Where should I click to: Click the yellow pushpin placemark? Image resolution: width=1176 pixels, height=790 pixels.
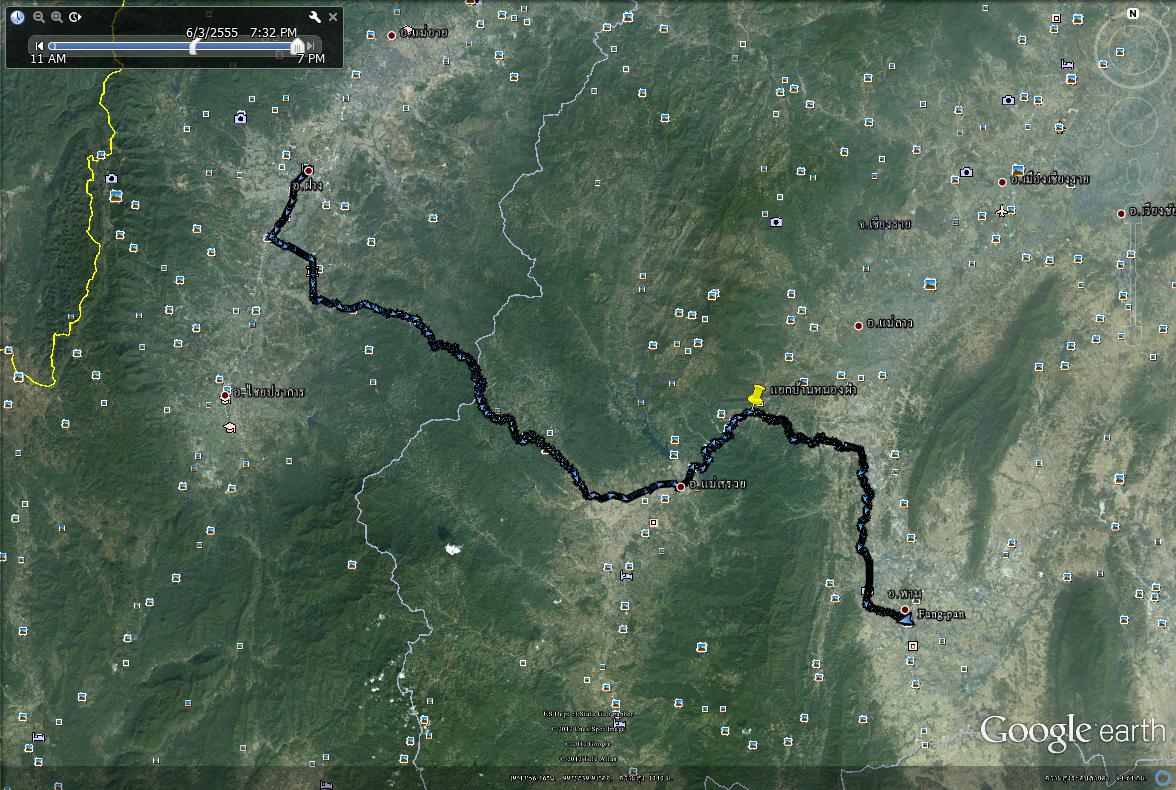click(757, 395)
